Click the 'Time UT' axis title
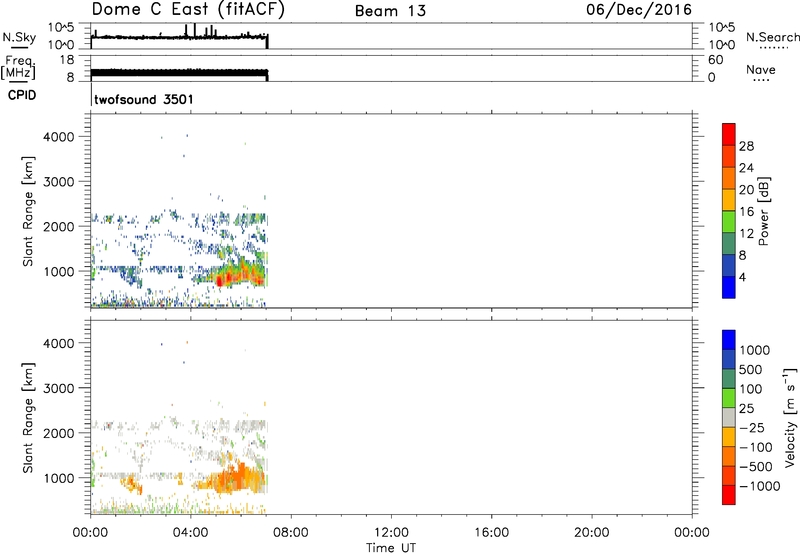 391,548
